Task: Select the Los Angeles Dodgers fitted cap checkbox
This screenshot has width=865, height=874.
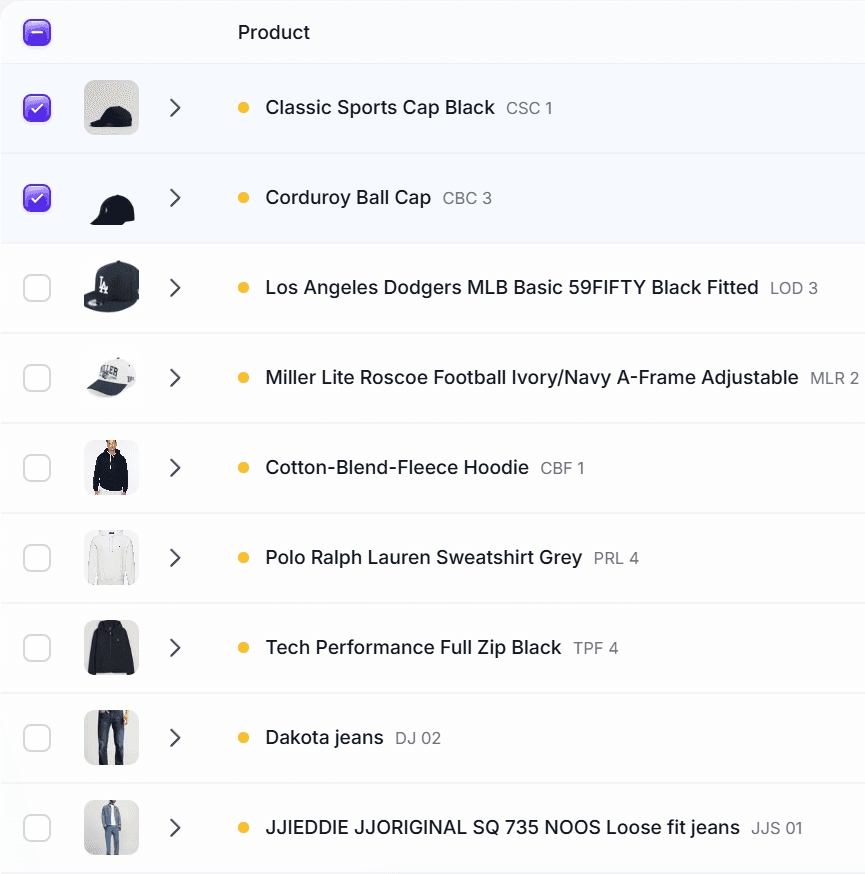Action: pos(36,287)
